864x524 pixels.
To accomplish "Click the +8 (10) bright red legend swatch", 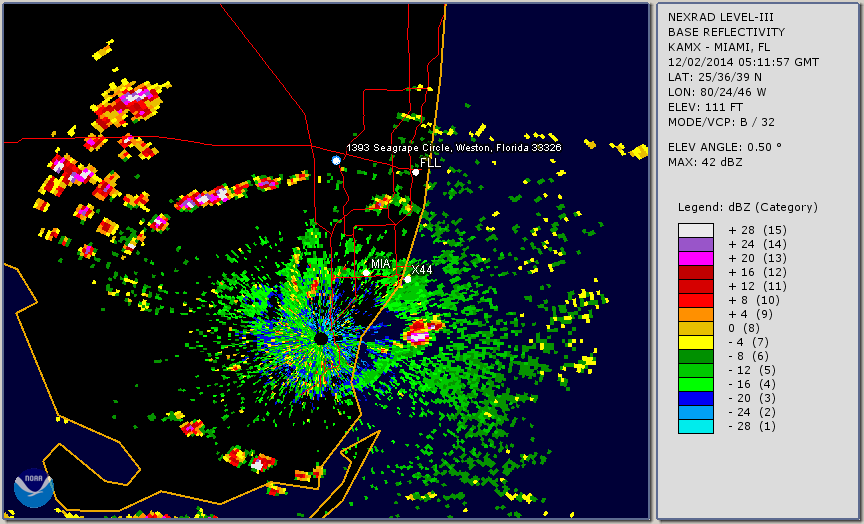I will 696,300.
